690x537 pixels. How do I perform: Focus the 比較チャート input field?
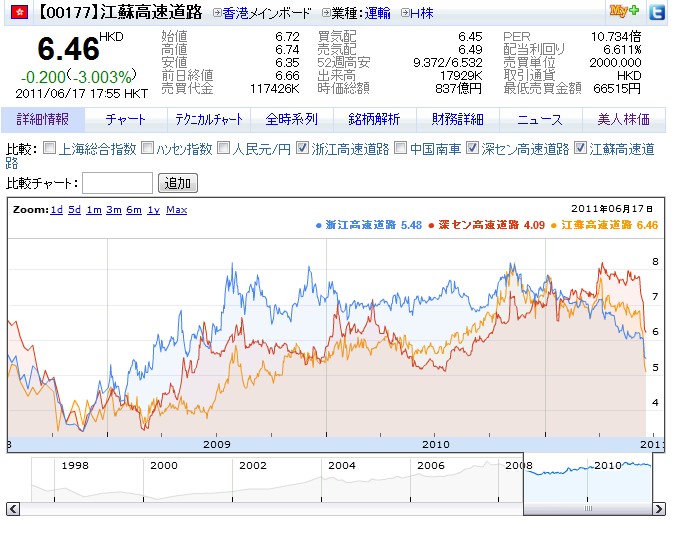pos(117,183)
